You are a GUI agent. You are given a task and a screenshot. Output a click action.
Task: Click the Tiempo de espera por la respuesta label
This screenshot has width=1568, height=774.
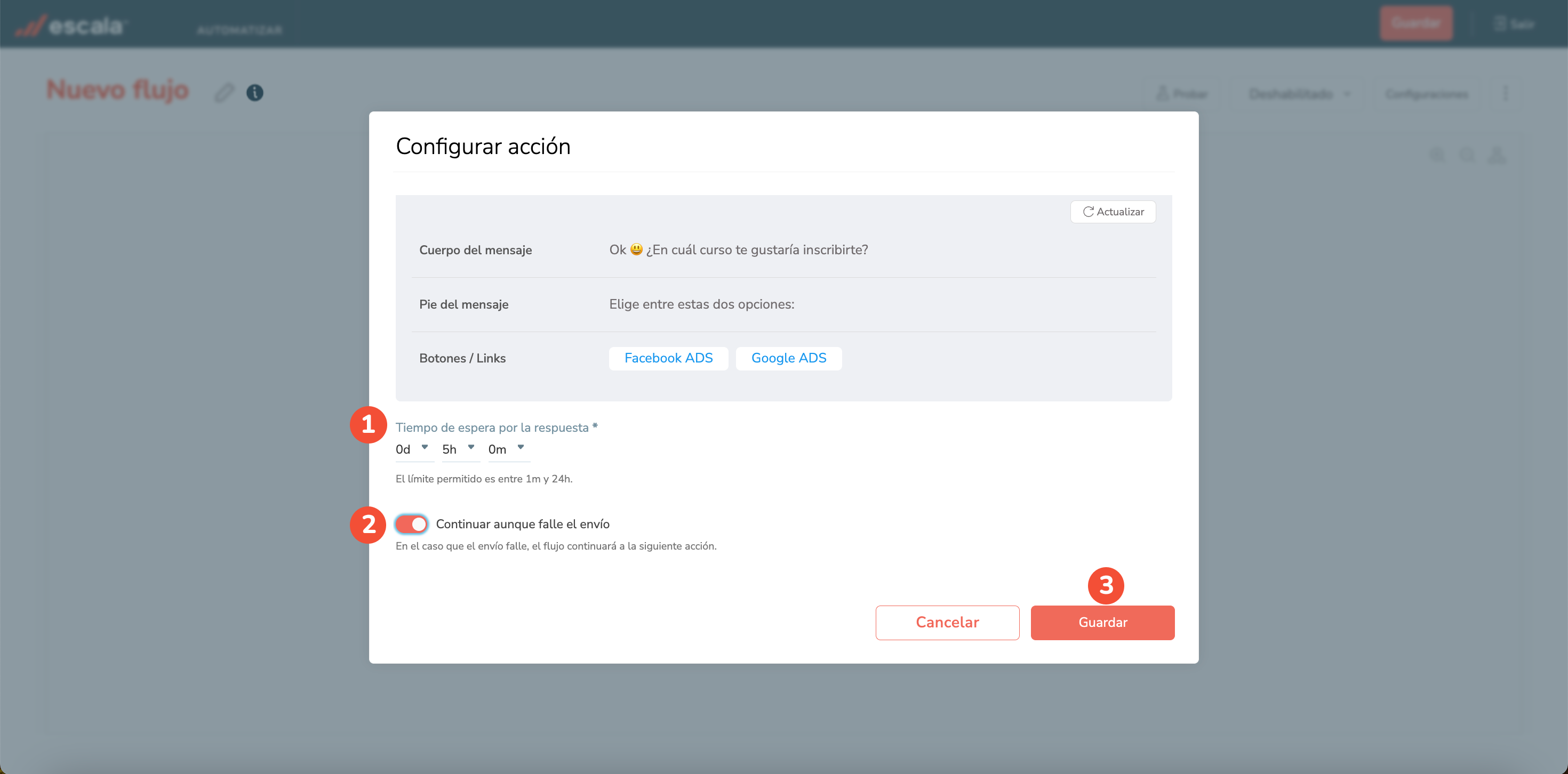[x=496, y=428]
